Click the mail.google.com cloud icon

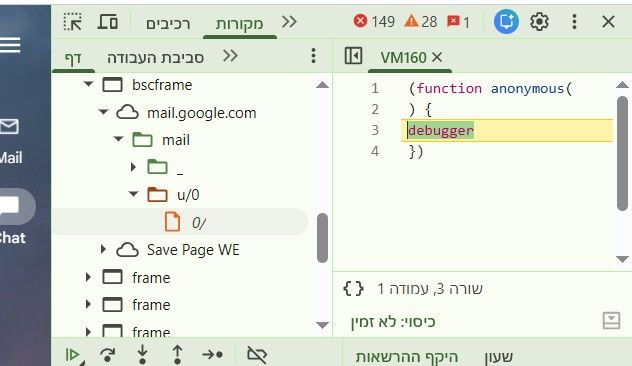click(x=127, y=112)
